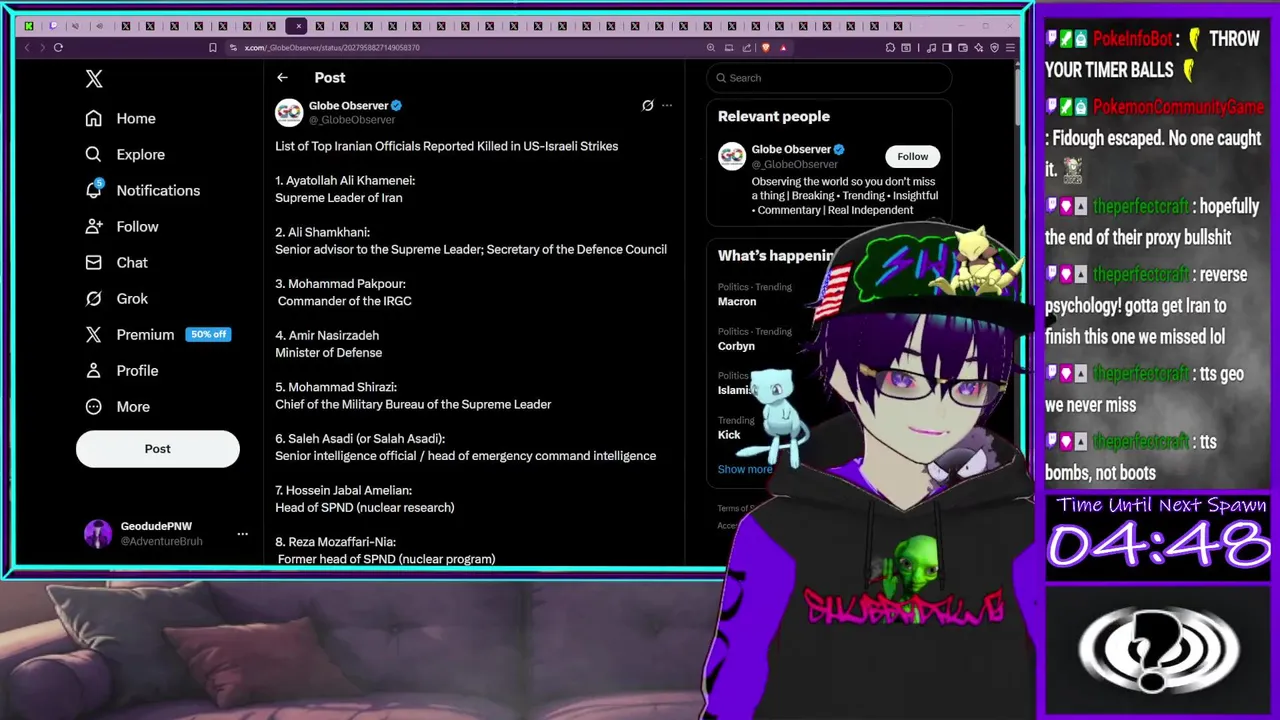1280x720 pixels.
Task: Go back using browser back arrow
Action: [27, 47]
